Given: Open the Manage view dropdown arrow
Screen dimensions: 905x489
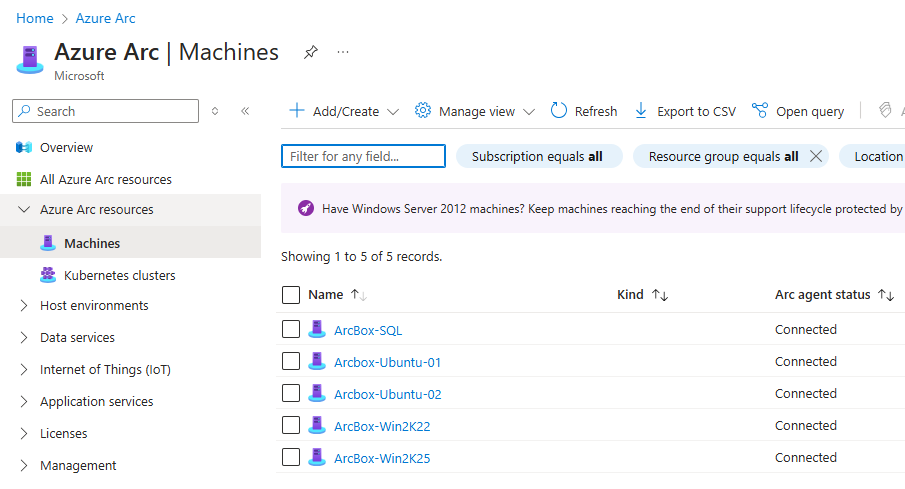Looking at the screenshot, I should coord(529,111).
